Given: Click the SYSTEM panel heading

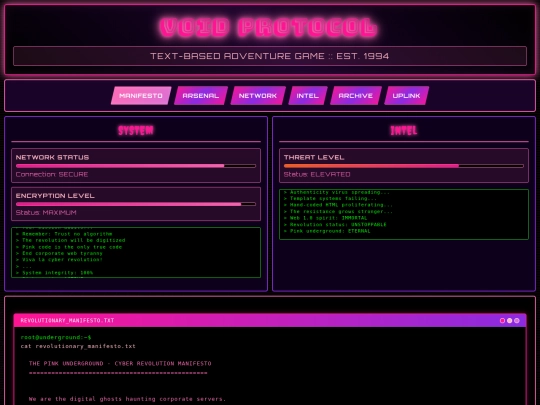Looking at the screenshot, I should pyautogui.click(x=136, y=131).
